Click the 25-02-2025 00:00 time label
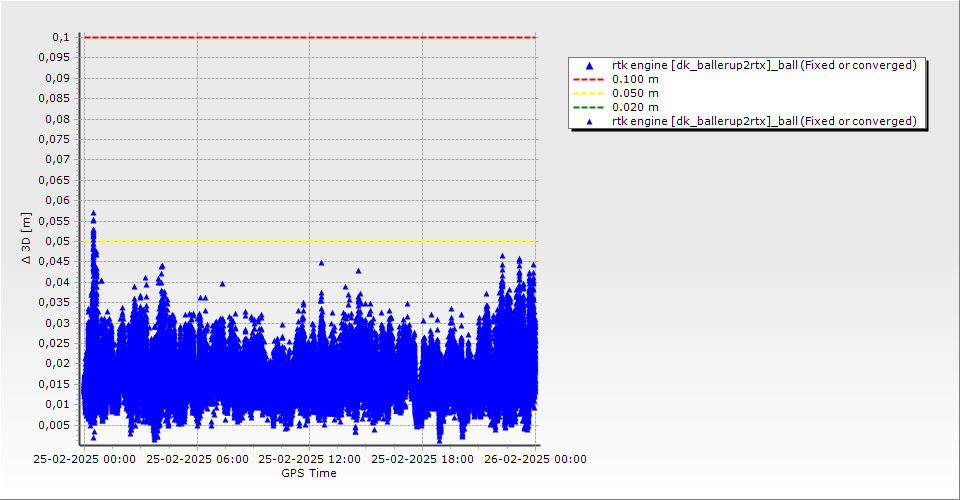 [84, 459]
